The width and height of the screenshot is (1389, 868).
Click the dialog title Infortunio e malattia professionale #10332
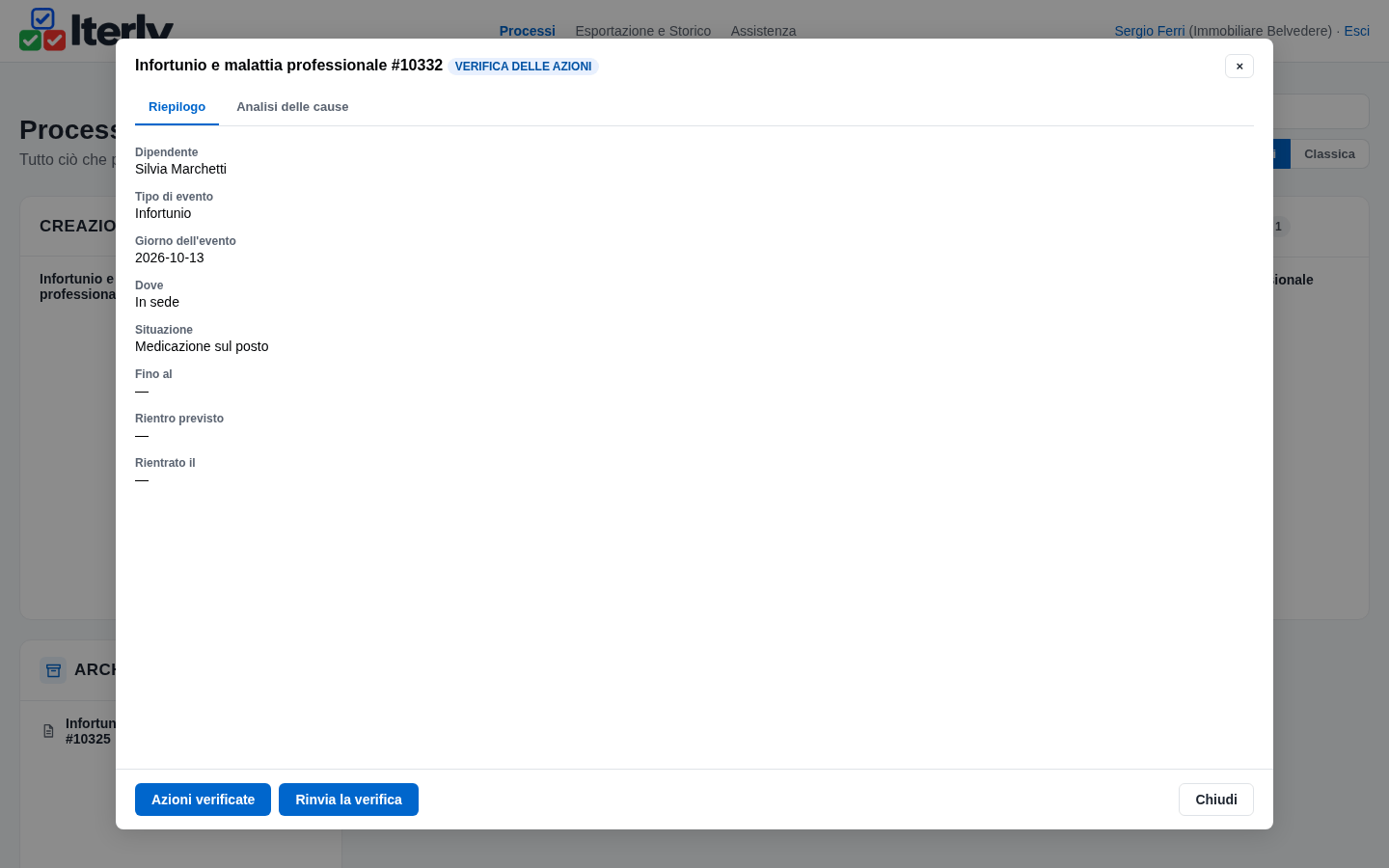pos(288,66)
